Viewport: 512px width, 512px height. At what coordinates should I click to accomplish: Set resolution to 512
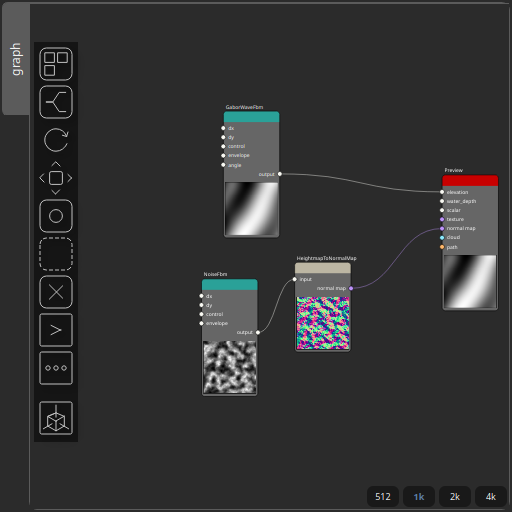[x=383, y=497]
